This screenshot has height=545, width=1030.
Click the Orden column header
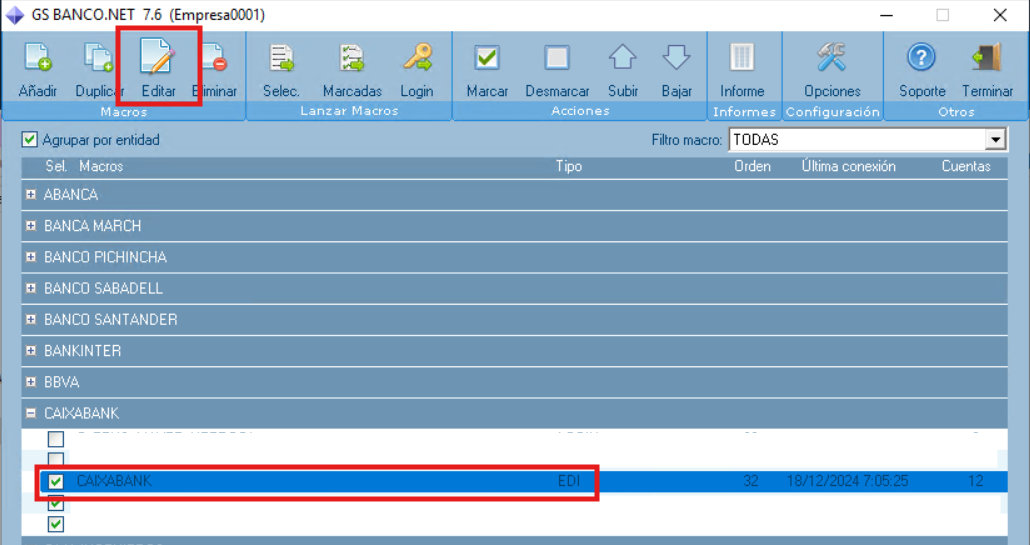pyautogui.click(x=752, y=166)
